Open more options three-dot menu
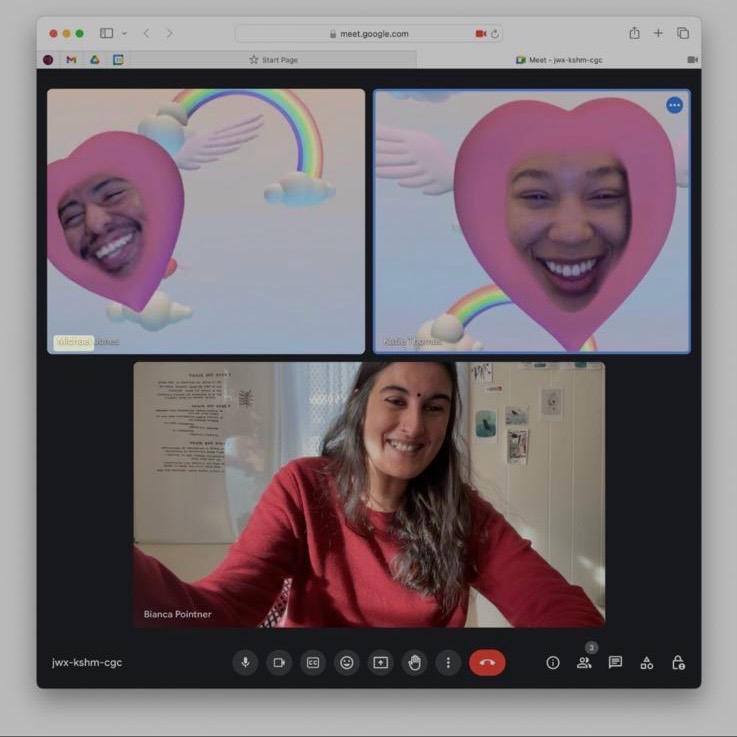This screenshot has height=737, width=737. tap(448, 662)
